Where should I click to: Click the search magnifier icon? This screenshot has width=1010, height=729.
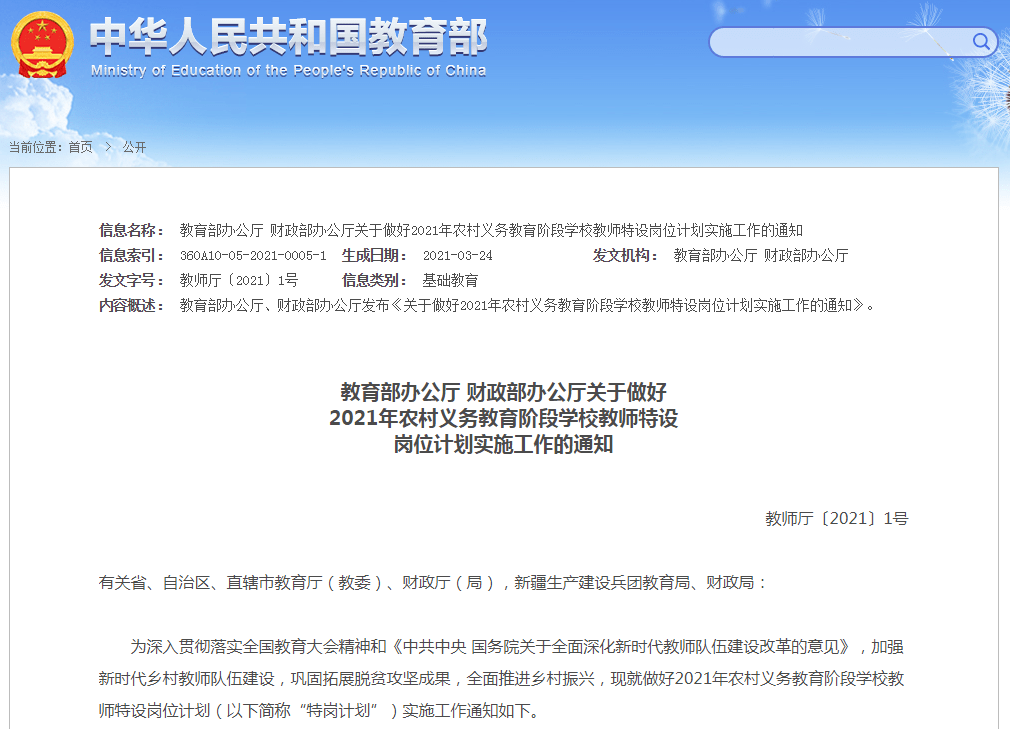tap(981, 43)
